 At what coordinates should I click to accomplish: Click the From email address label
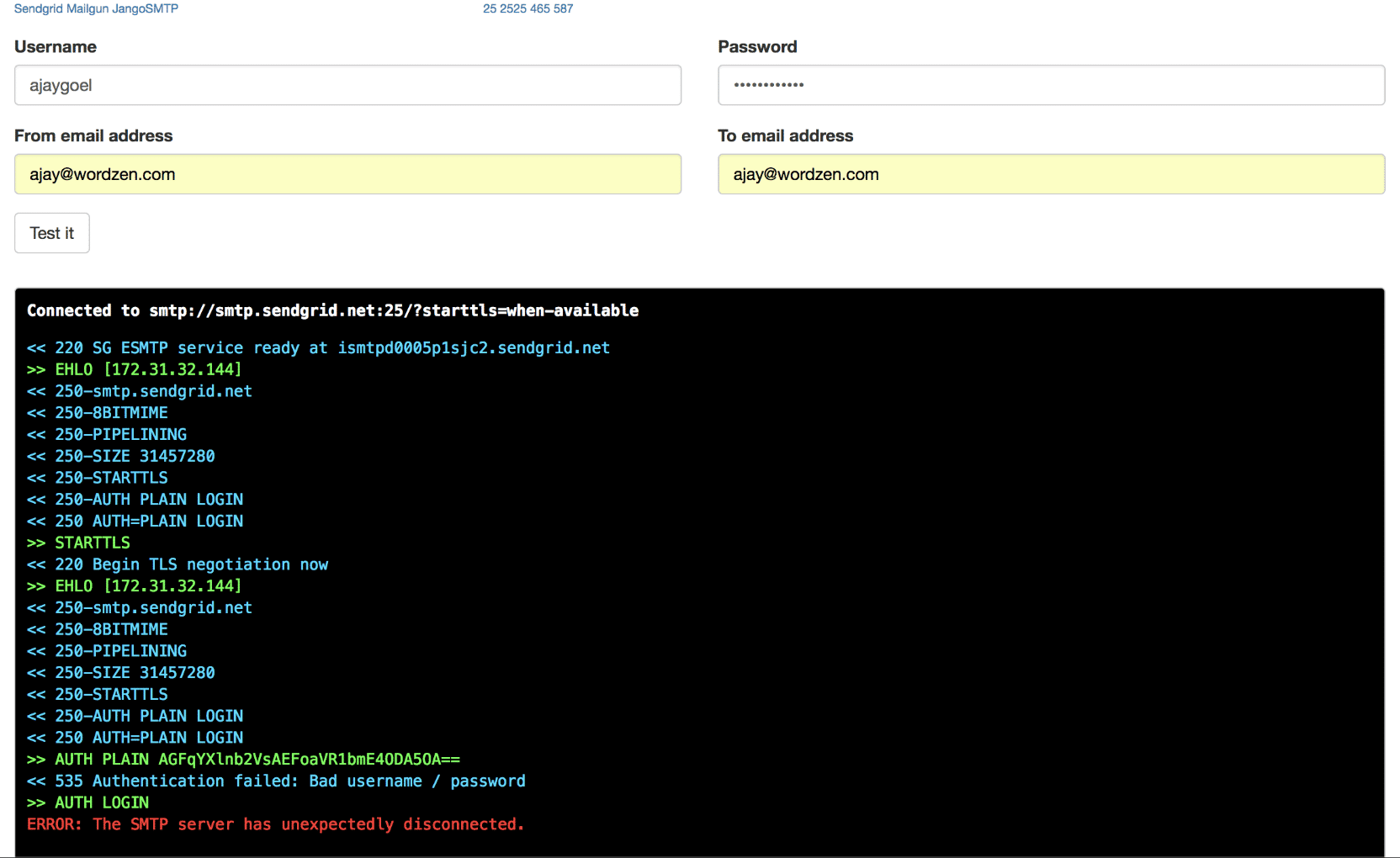point(93,136)
